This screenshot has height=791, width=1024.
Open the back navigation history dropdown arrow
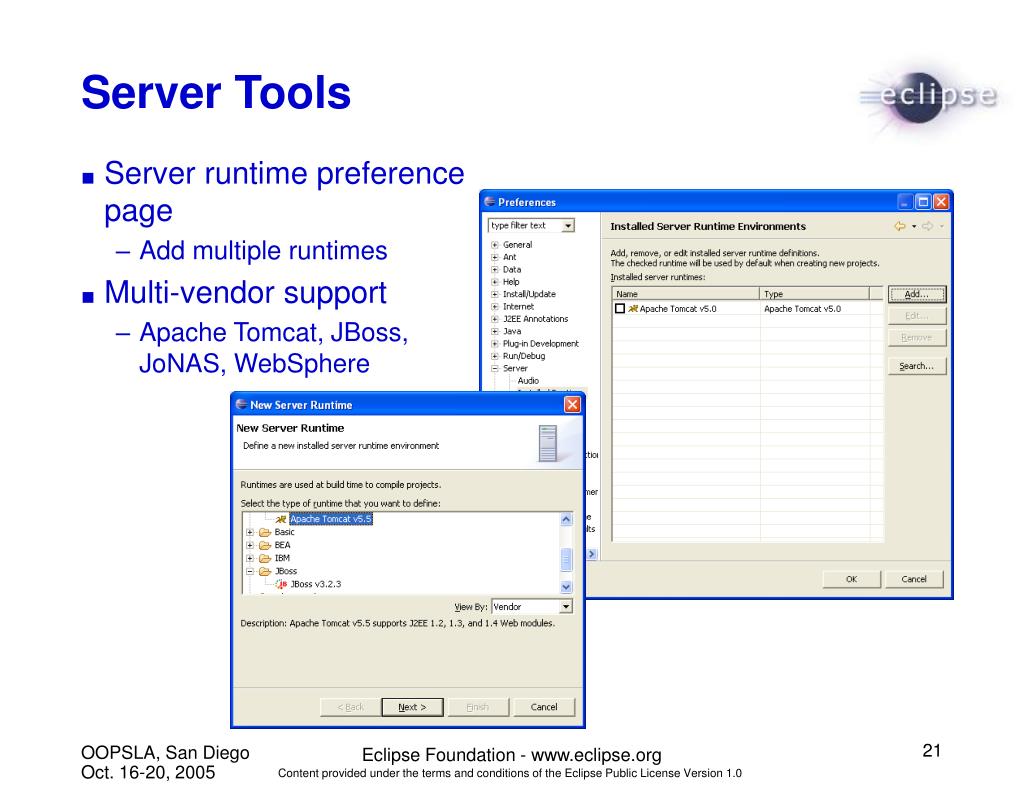[x=914, y=227]
